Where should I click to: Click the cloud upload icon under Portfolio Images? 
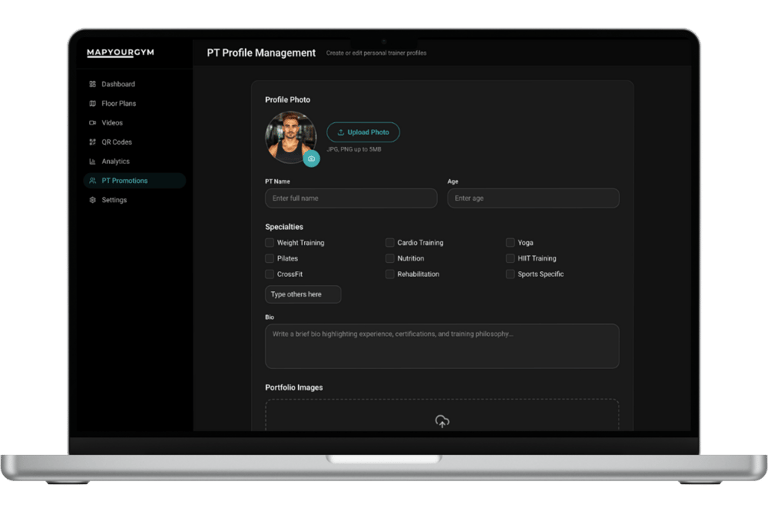(x=442, y=421)
